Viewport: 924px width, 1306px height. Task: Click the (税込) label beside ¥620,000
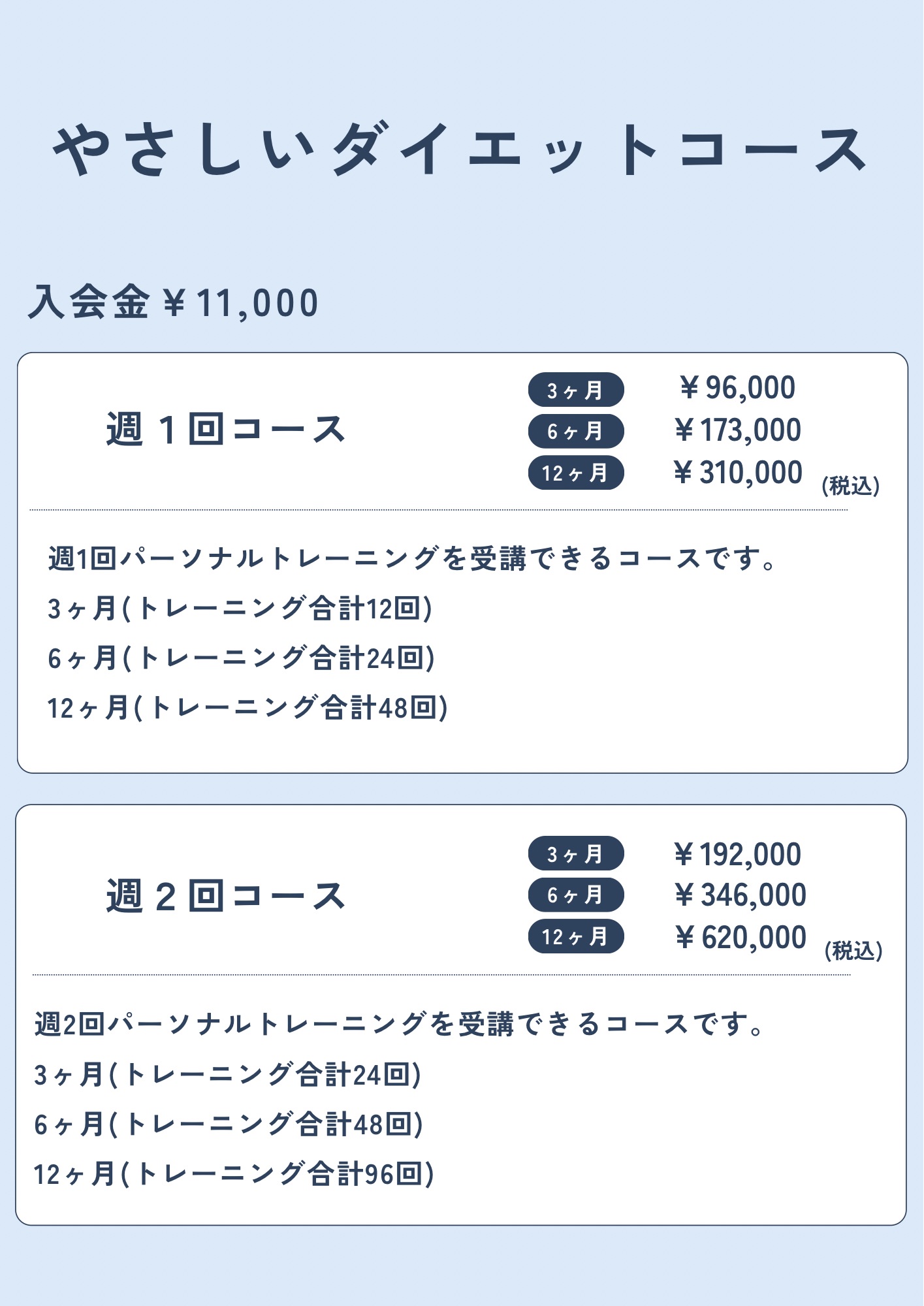[853, 951]
